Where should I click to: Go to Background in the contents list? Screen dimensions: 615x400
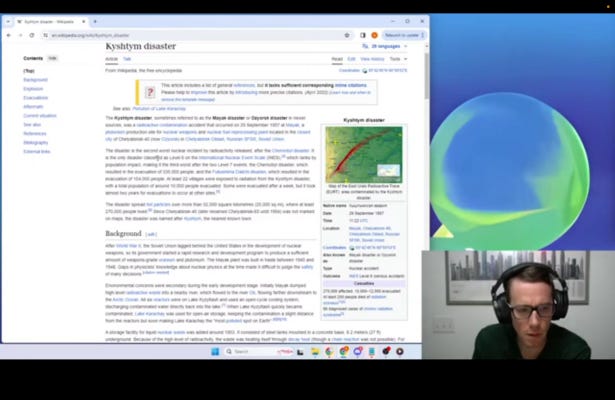tap(35, 80)
